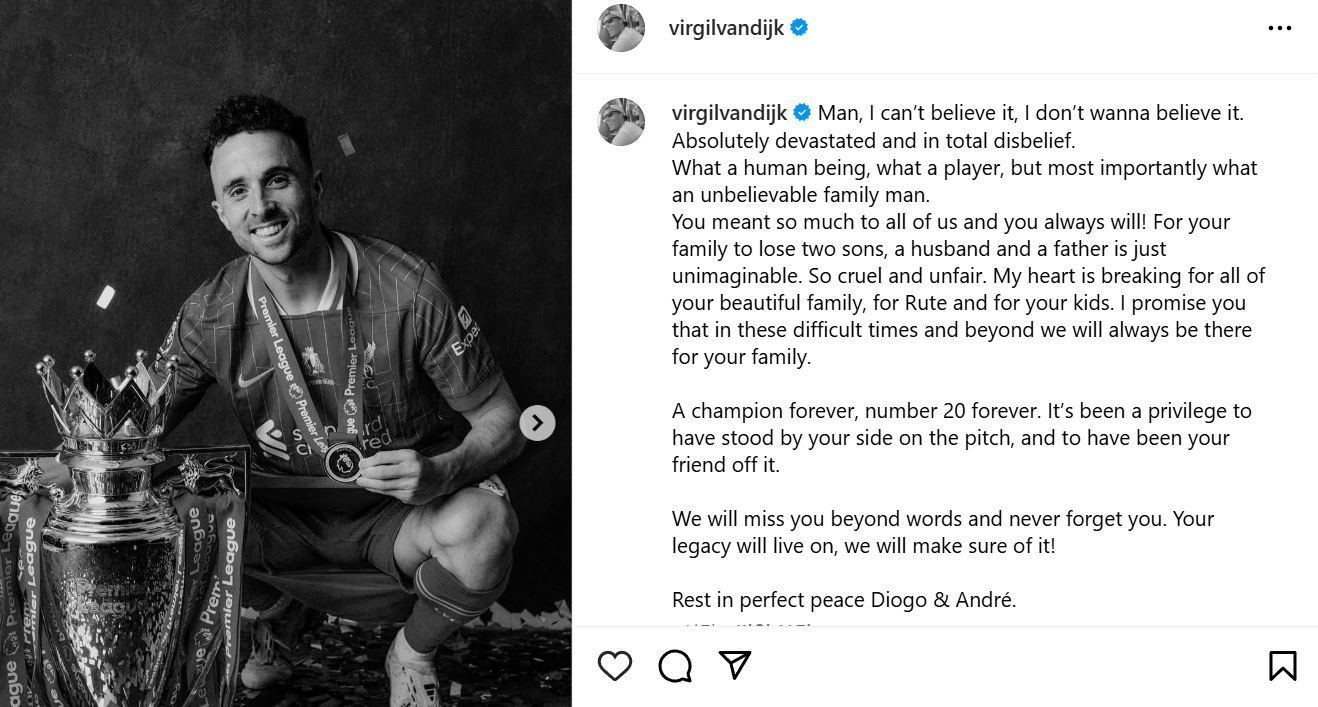This screenshot has width=1318, height=707.
Task: Click the verified badge in the post header
Action: [x=799, y=28]
